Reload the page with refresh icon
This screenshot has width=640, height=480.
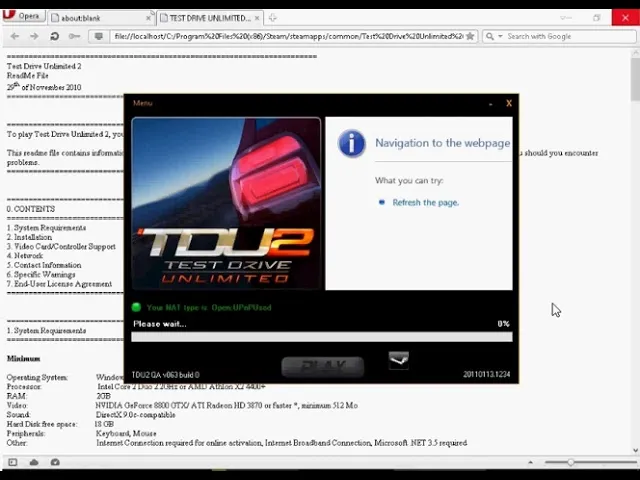tap(54, 36)
